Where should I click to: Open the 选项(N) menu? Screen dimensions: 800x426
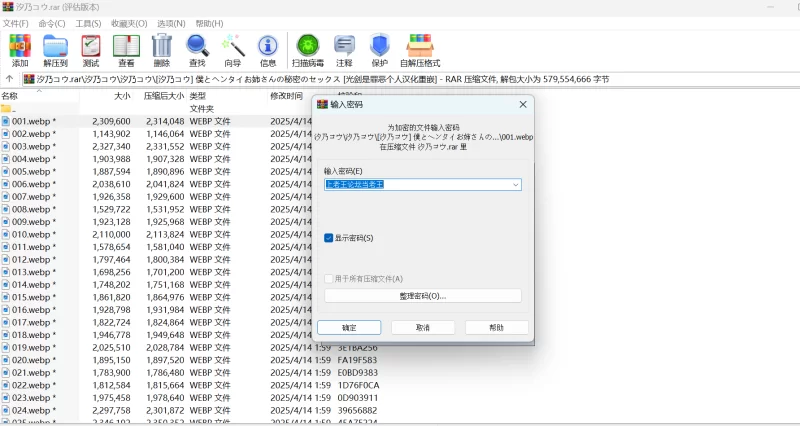click(x=171, y=23)
